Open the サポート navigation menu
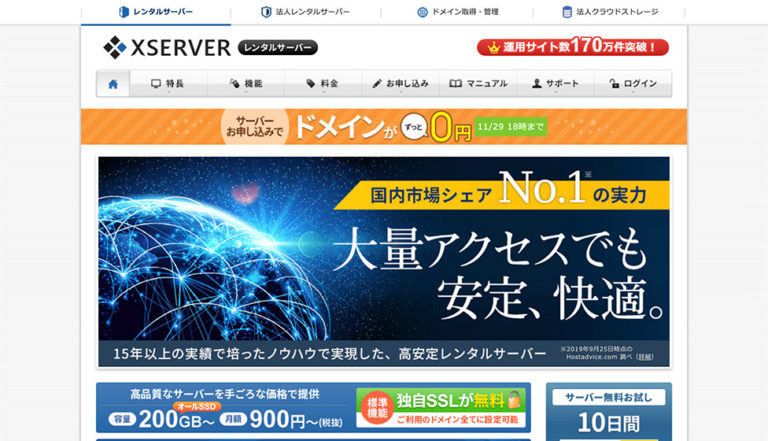Viewport: 768px width, 441px height. click(555, 84)
